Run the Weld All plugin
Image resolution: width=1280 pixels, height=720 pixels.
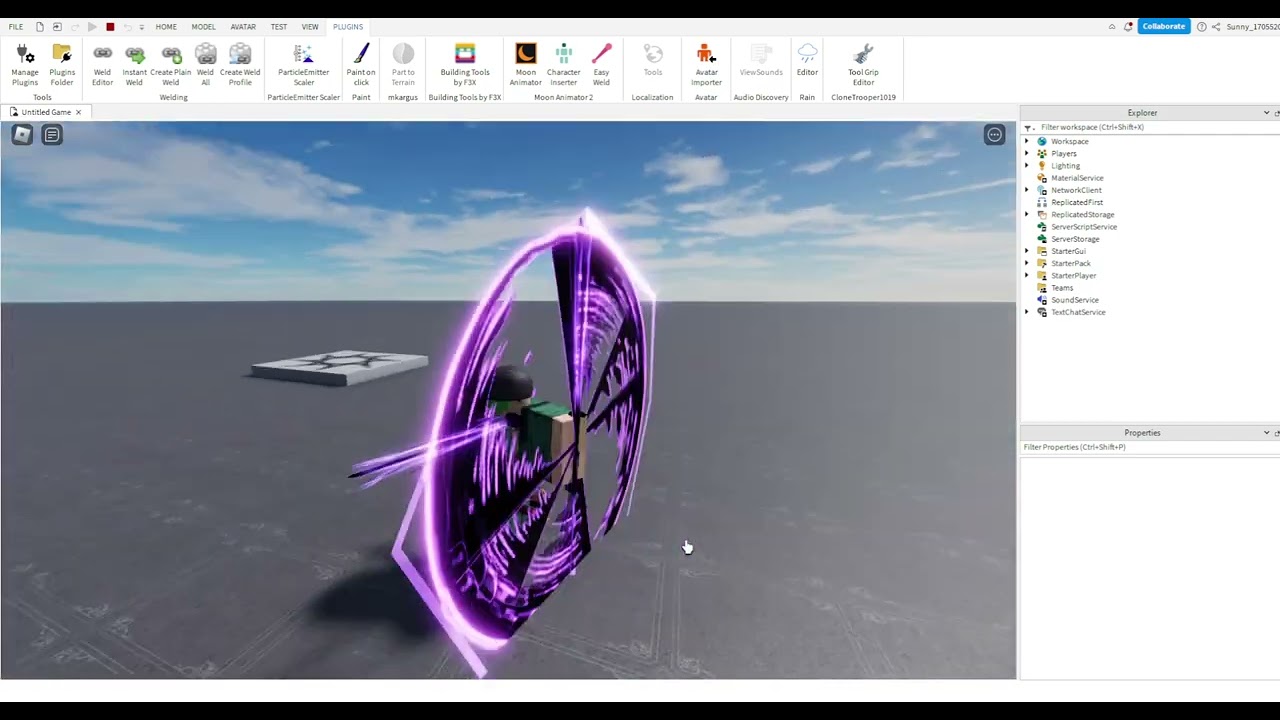coord(205,65)
